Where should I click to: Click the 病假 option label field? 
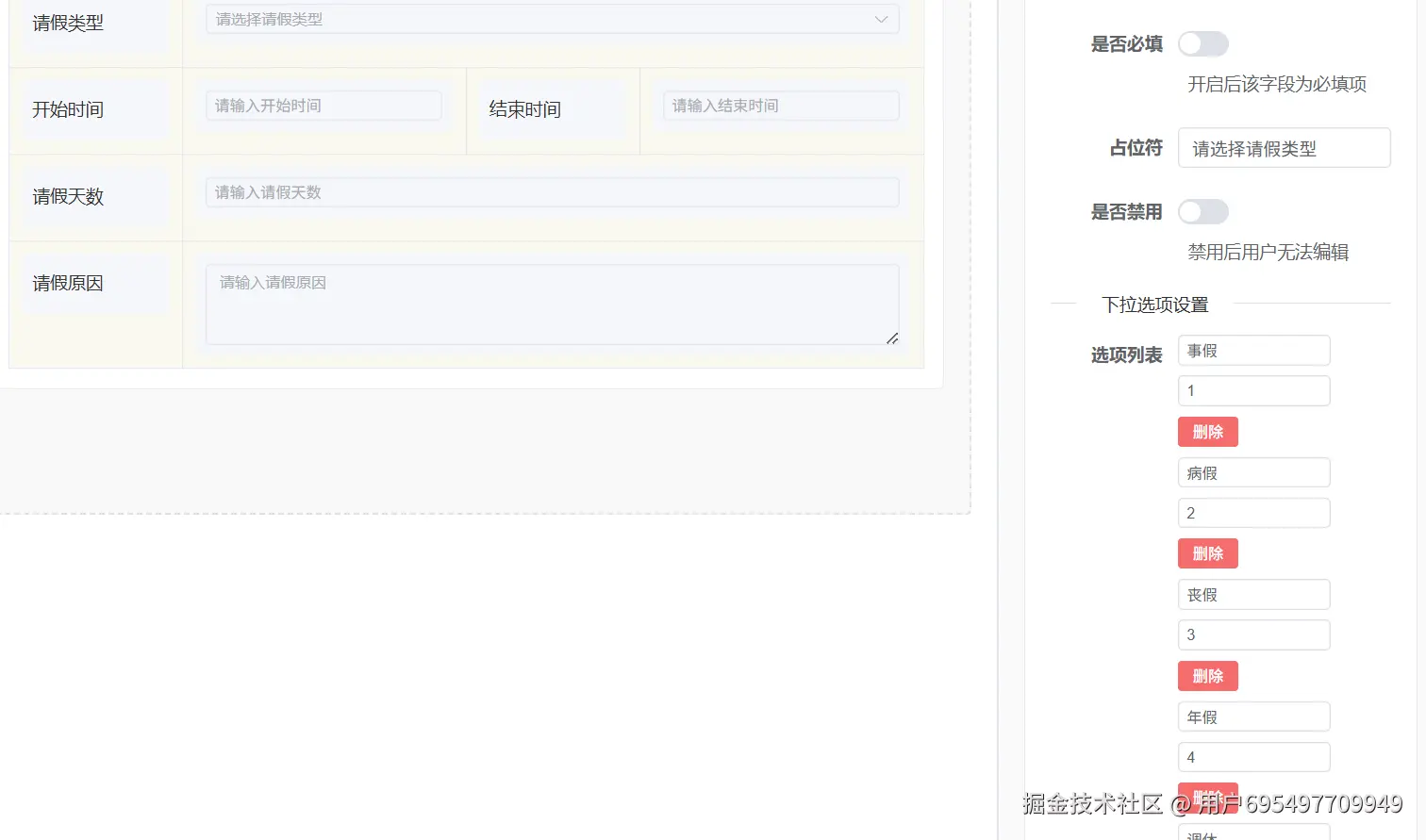point(1253,472)
